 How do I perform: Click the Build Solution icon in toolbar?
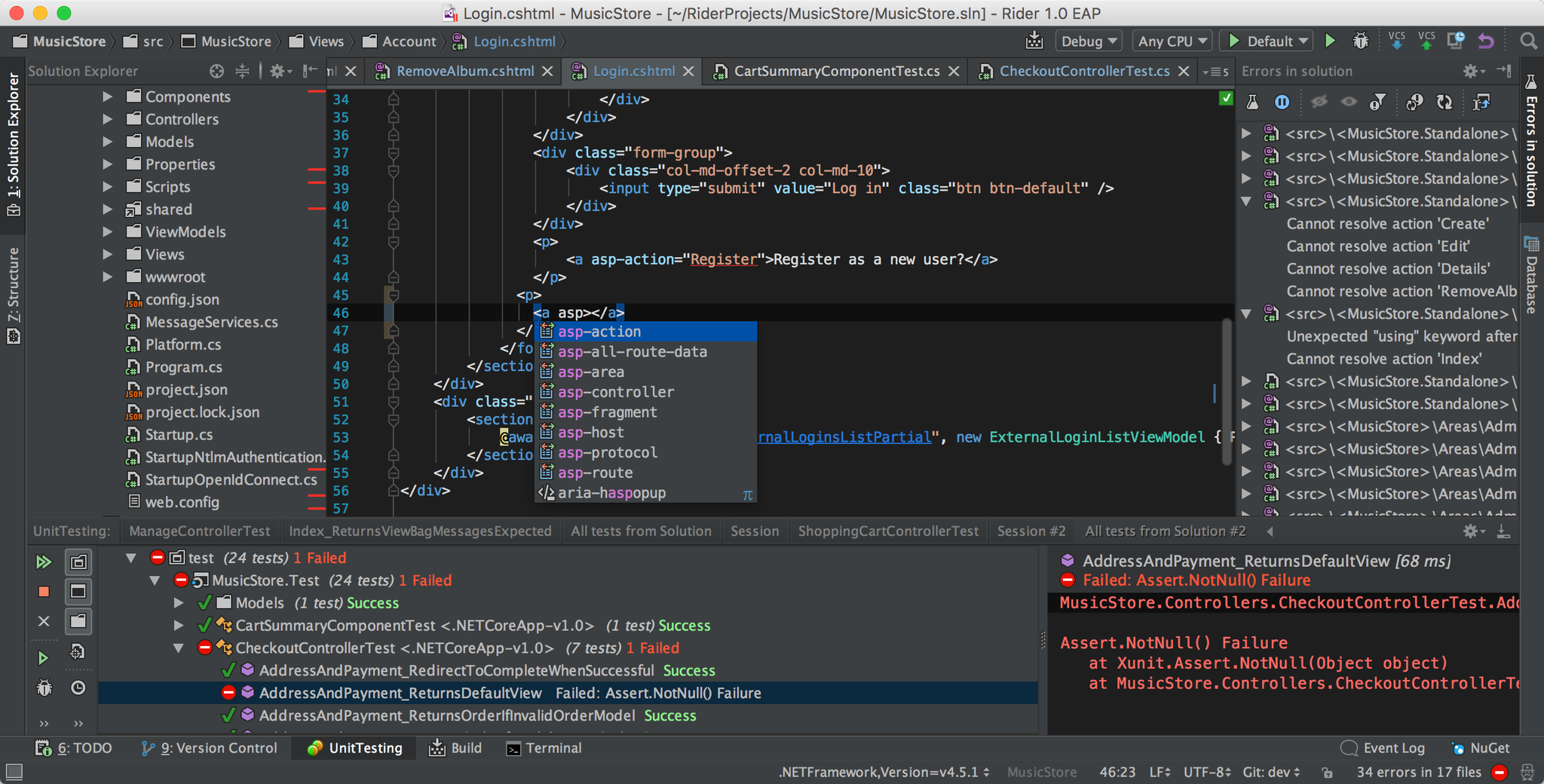click(x=1034, y=41)
